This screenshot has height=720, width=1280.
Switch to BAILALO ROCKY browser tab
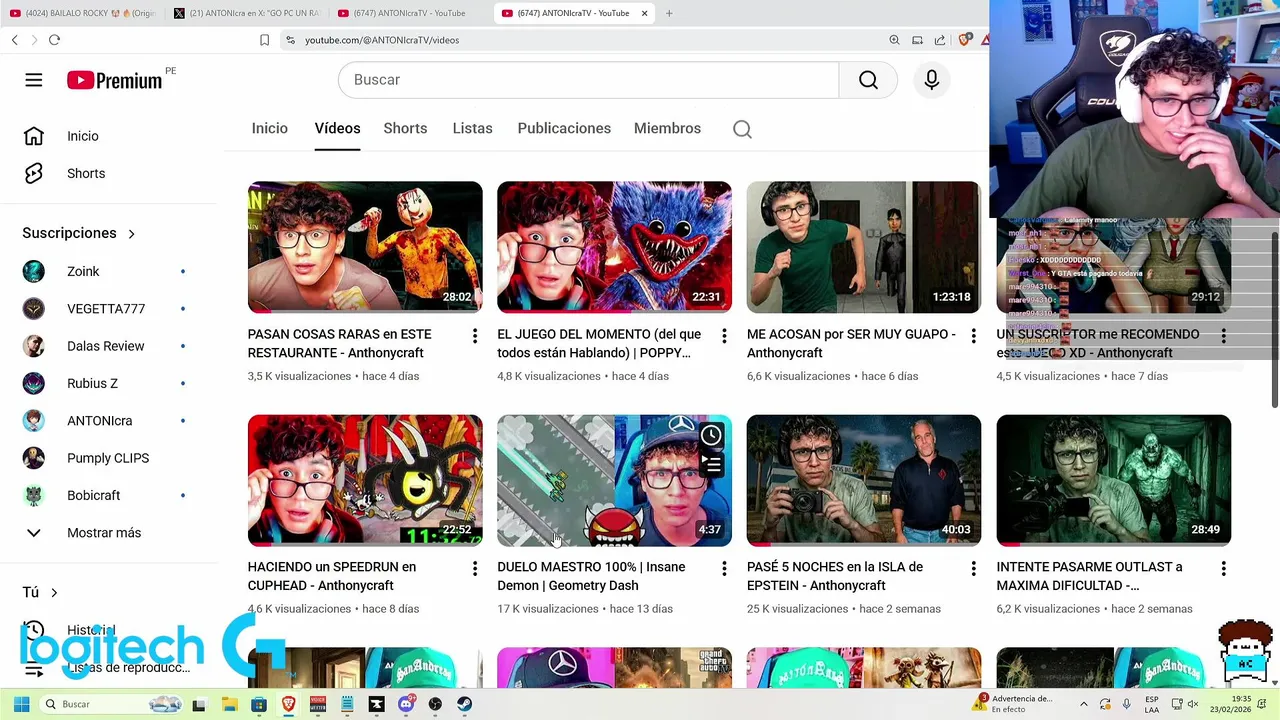pos(83,13)
